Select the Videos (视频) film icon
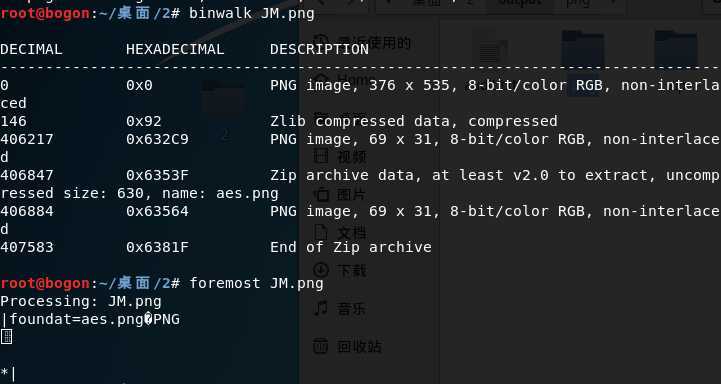Viewport: 721px width, 384px height. pos(321,156)
